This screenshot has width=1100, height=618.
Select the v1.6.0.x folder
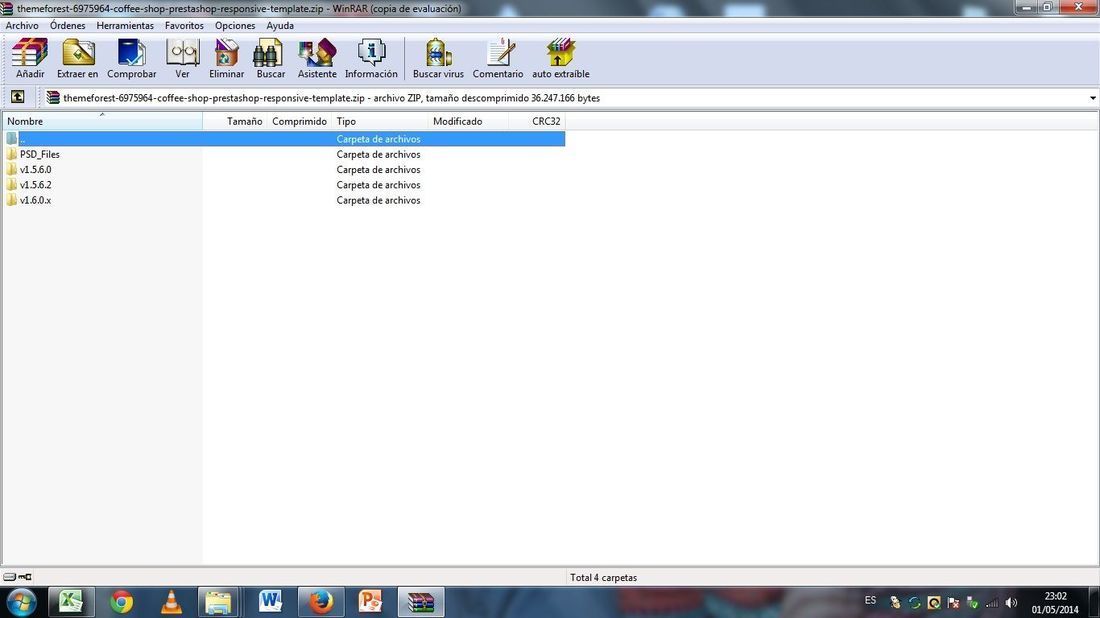click(35, 201)
